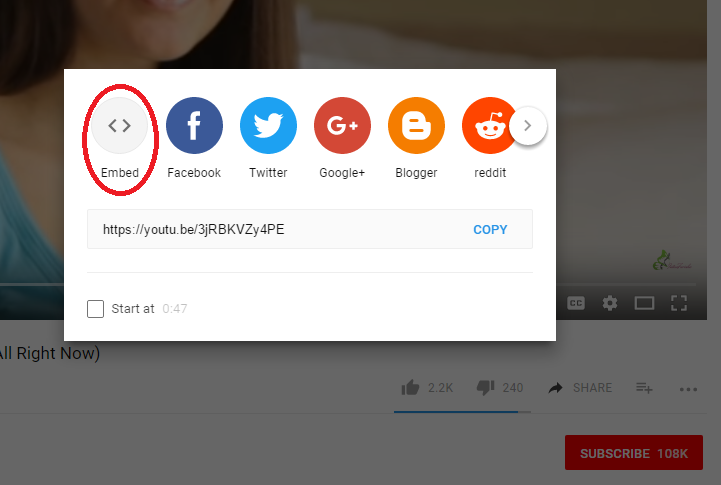Subscribe to the channel with 108K subscribers

click(x=634, y=453)
